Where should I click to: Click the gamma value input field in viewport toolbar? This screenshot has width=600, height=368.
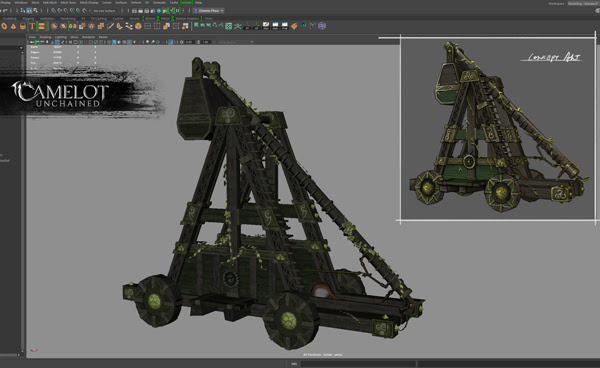coord(205,42)
